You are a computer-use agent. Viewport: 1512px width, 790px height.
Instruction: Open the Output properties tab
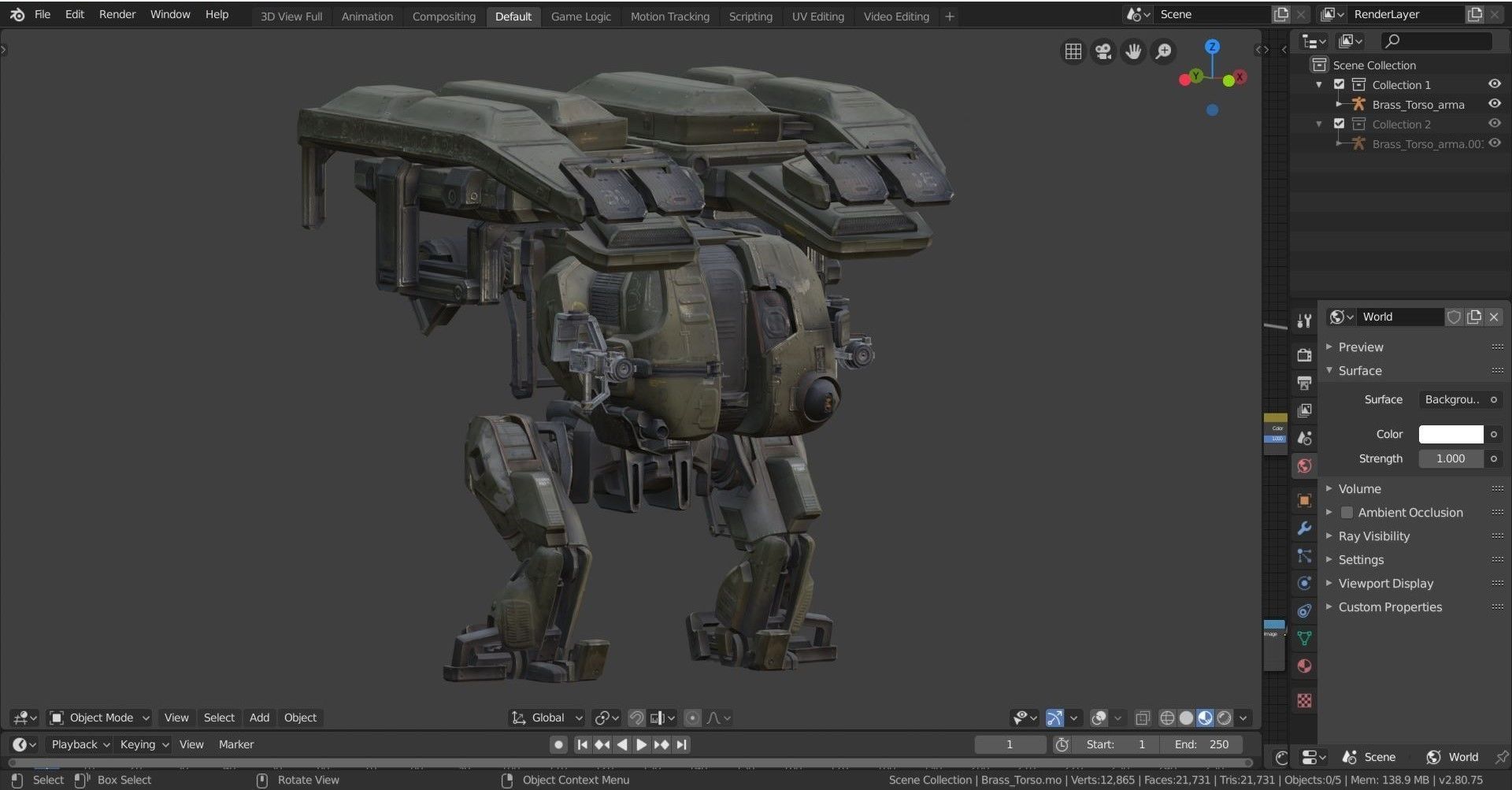click(1304, 383)
